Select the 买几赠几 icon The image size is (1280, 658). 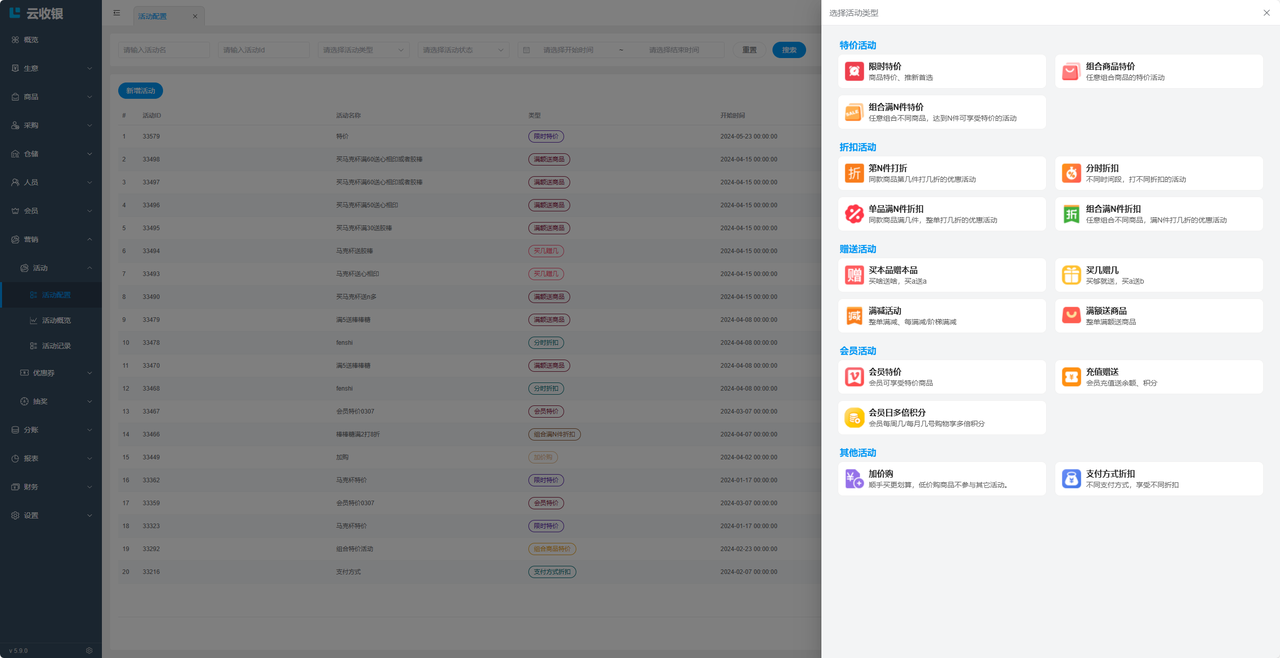pyautogui.click(x=1071, y=275)
